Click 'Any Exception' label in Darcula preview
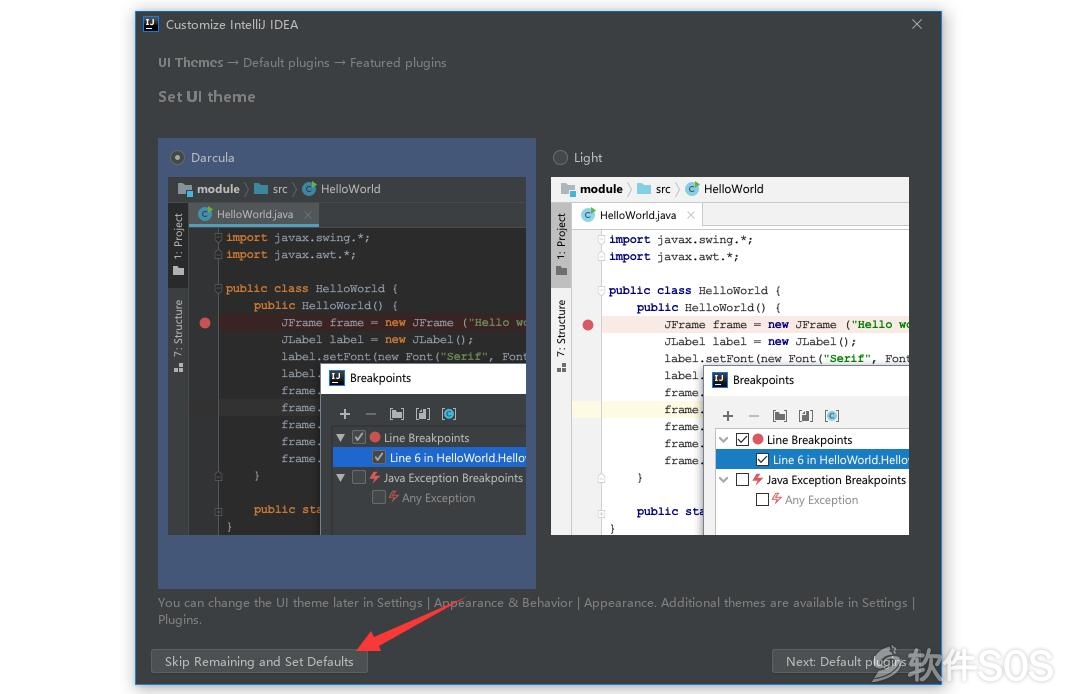 438,498
